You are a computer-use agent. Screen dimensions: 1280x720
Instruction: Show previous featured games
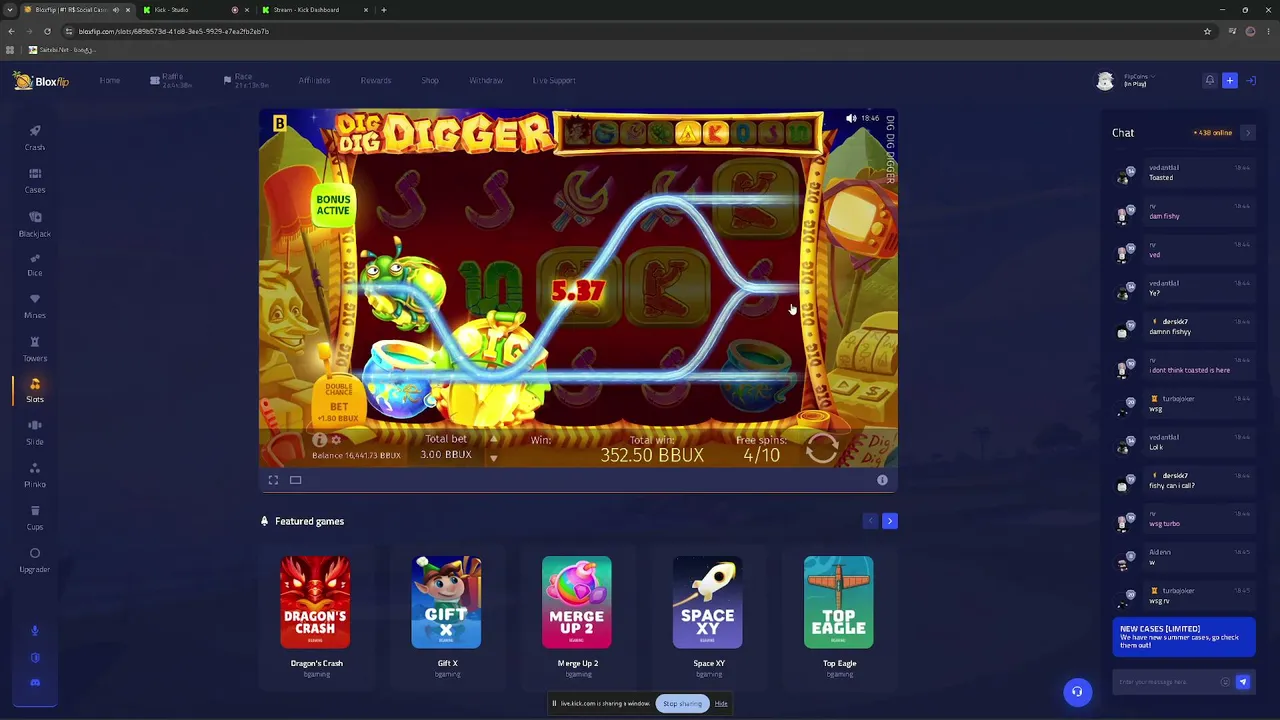[870, 521]
